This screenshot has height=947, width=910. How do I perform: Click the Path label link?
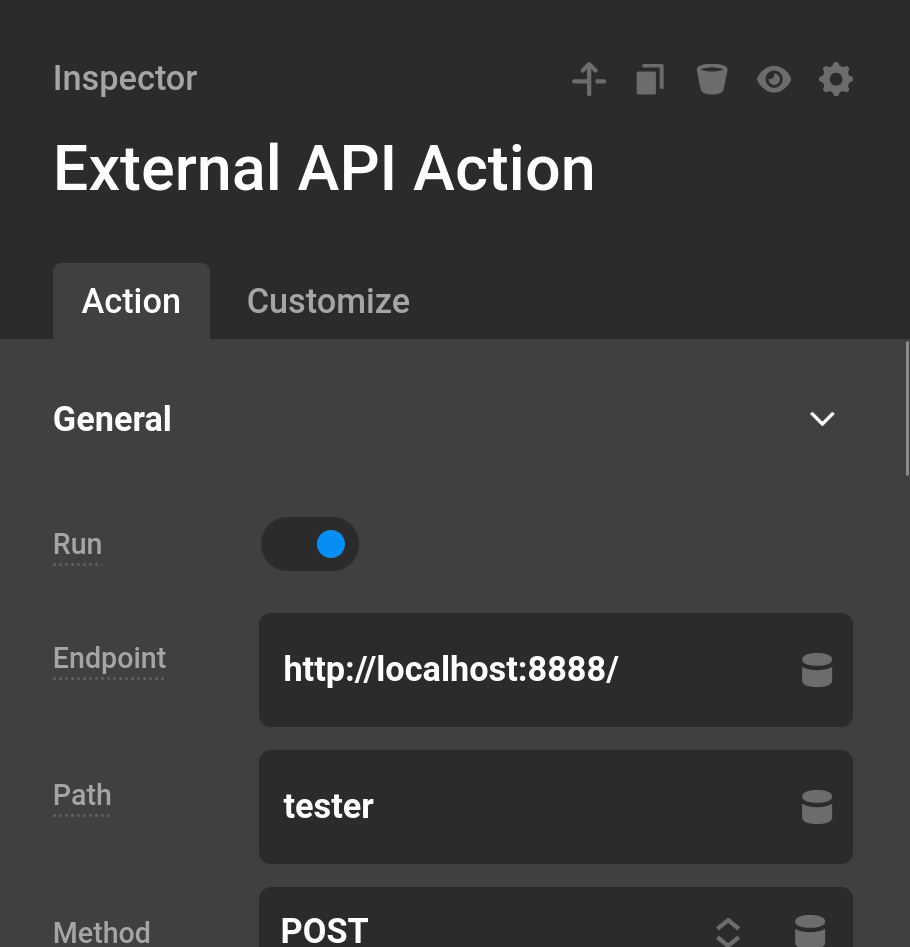(82, 795)
